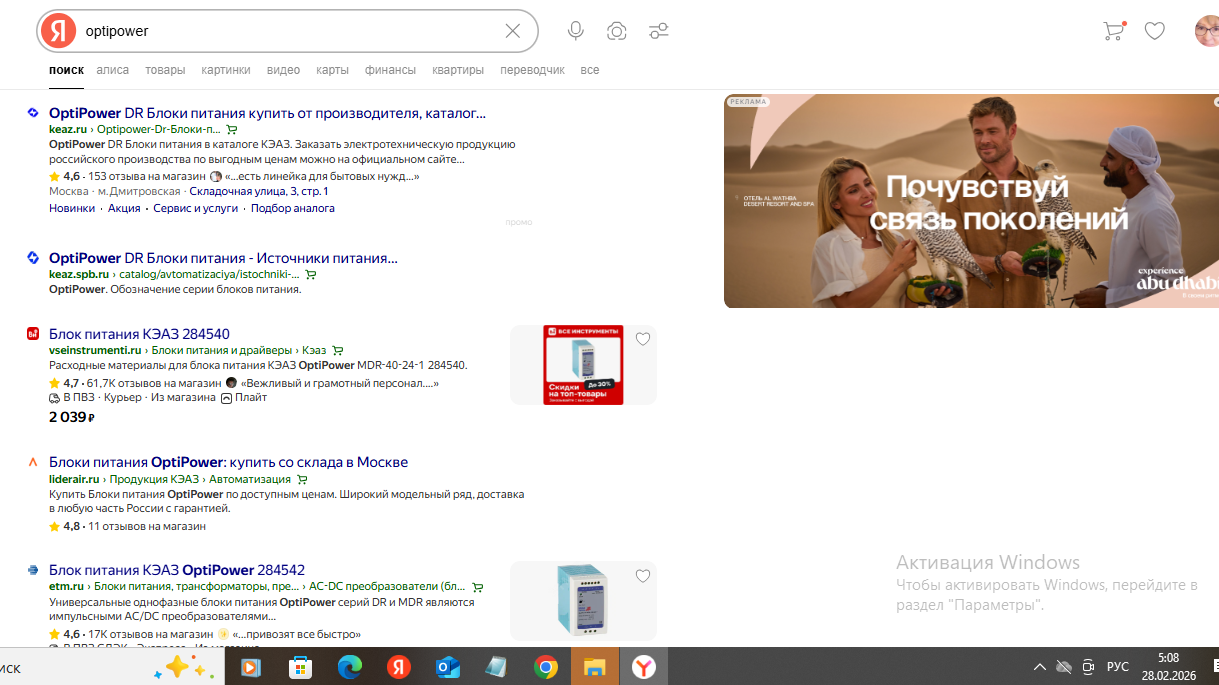Click cart icon next to keaz.ru breadcrumb
Screen dimensions: 1219x685
pyautogui.click(x=232, y=130)
